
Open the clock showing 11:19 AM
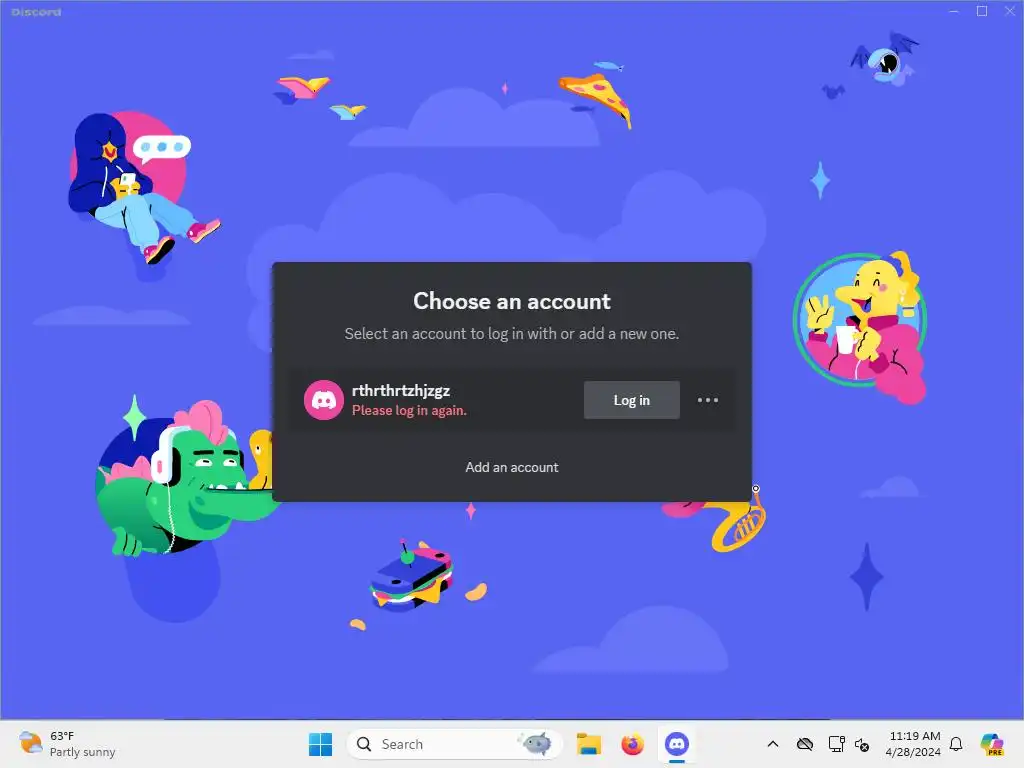point(914,744)
